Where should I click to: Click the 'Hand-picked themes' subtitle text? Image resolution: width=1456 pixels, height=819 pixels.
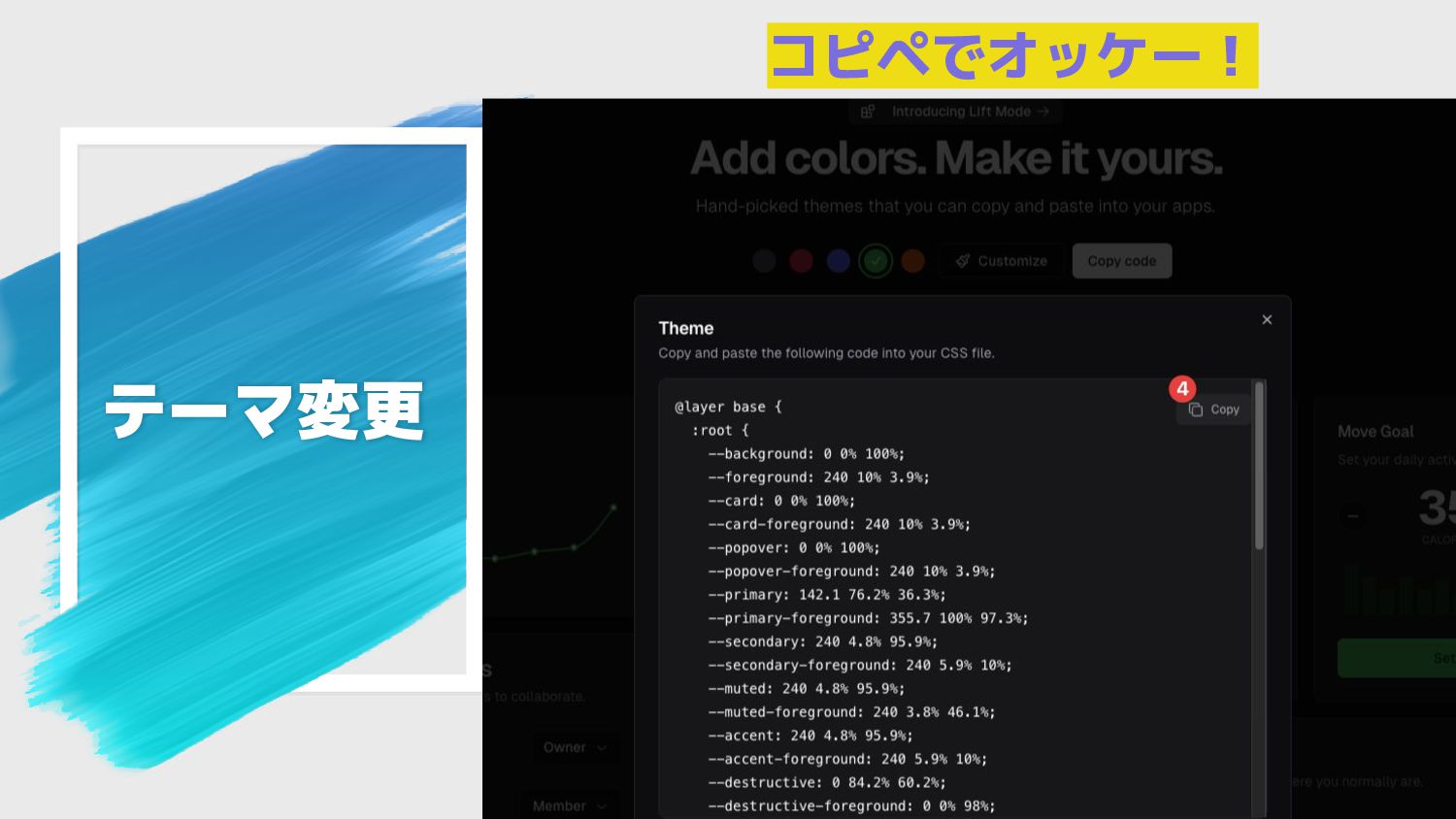tap(955, 206)
